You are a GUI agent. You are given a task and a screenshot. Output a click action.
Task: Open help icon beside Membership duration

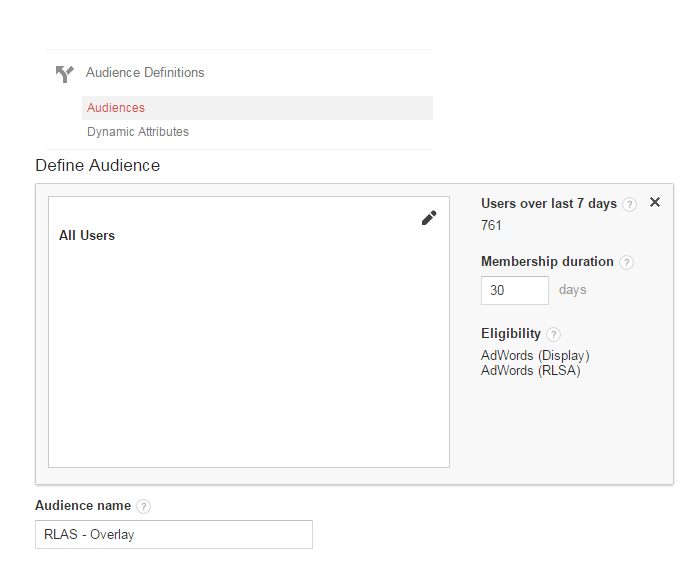pyautogui.click(x=626, y=262)
